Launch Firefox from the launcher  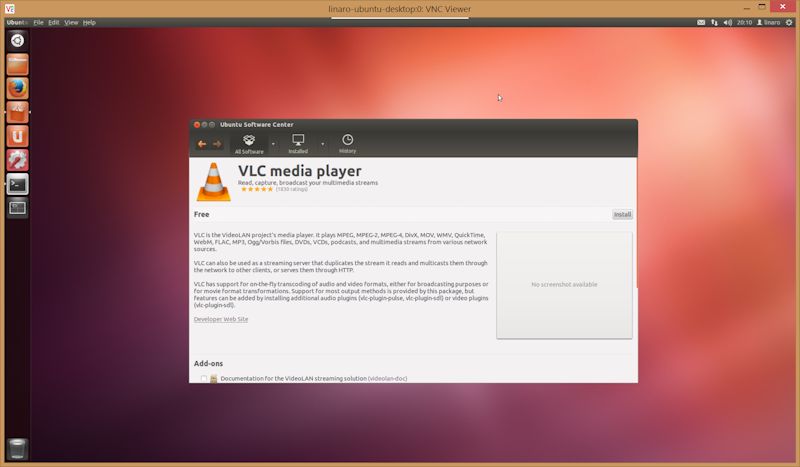coord(17,88)
